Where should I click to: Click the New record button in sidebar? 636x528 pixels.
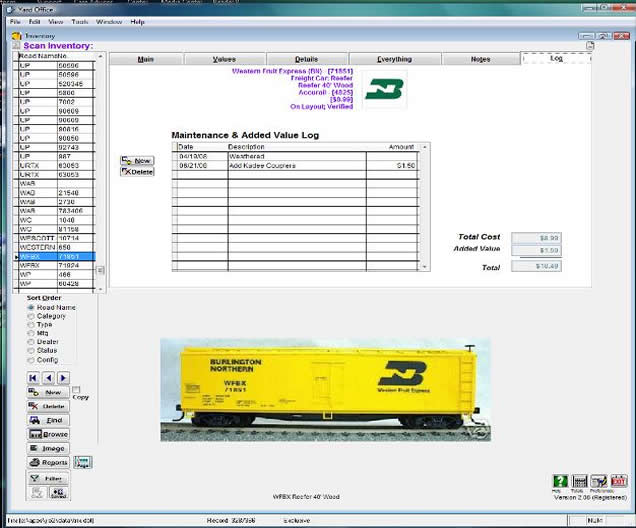(x=48, y=392)
